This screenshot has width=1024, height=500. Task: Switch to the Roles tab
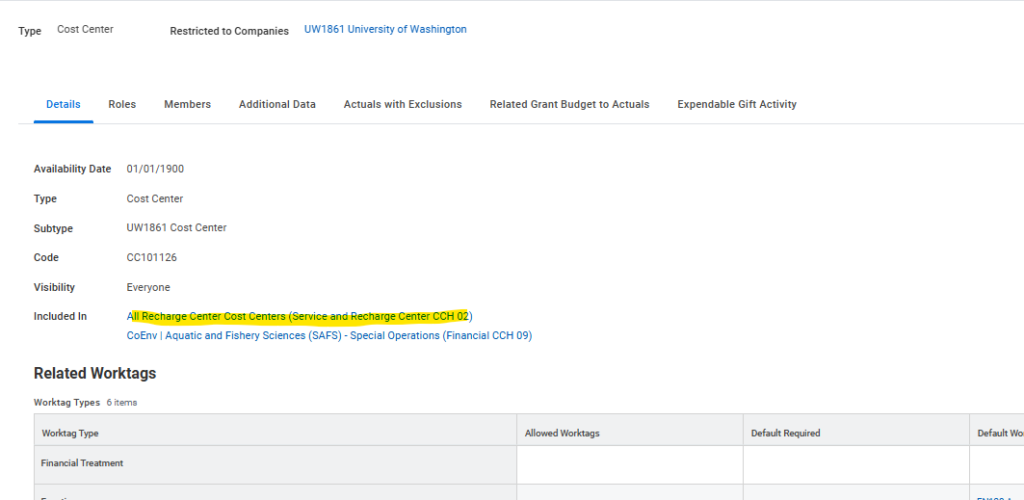[x=122, y=104]
